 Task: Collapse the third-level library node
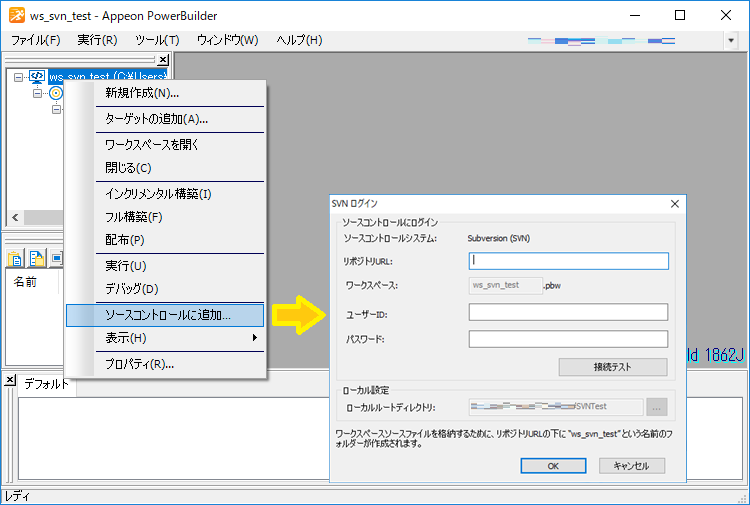click(56, 110)
